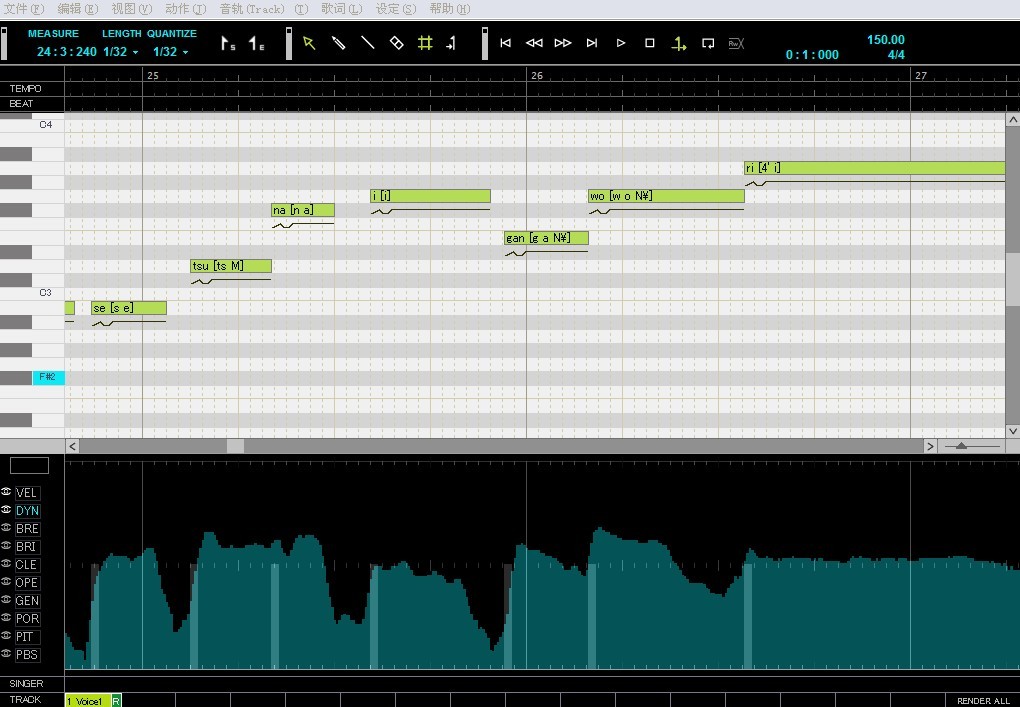Select the DYN parameter button
Screen dimensions: 1020x707
pos(27,511)
